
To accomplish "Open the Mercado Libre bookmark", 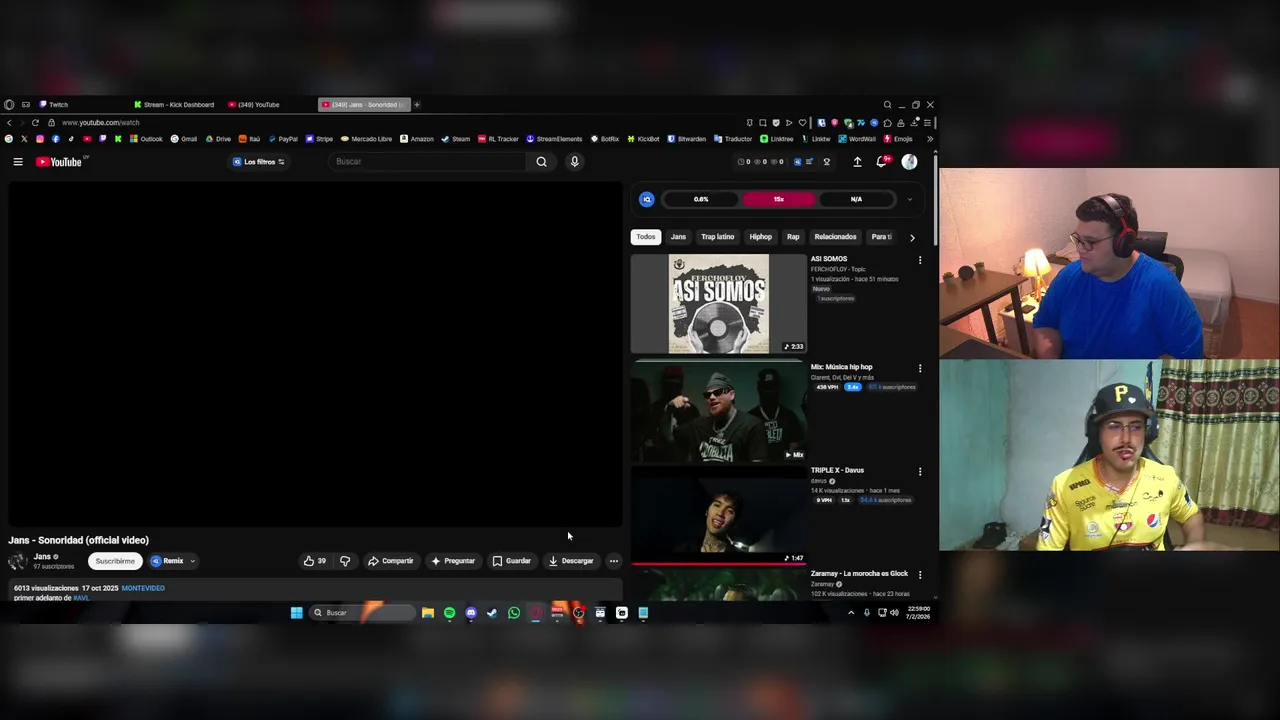I will click(x=366, y=139).
